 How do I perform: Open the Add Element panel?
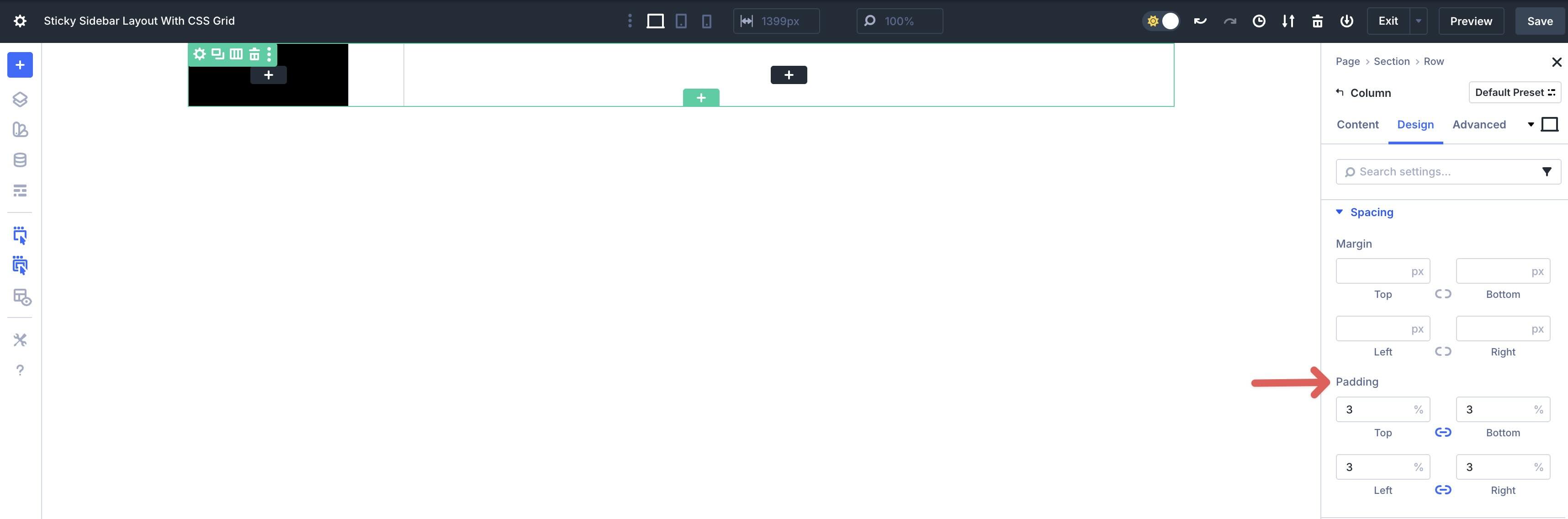click(x=20, y=64)
